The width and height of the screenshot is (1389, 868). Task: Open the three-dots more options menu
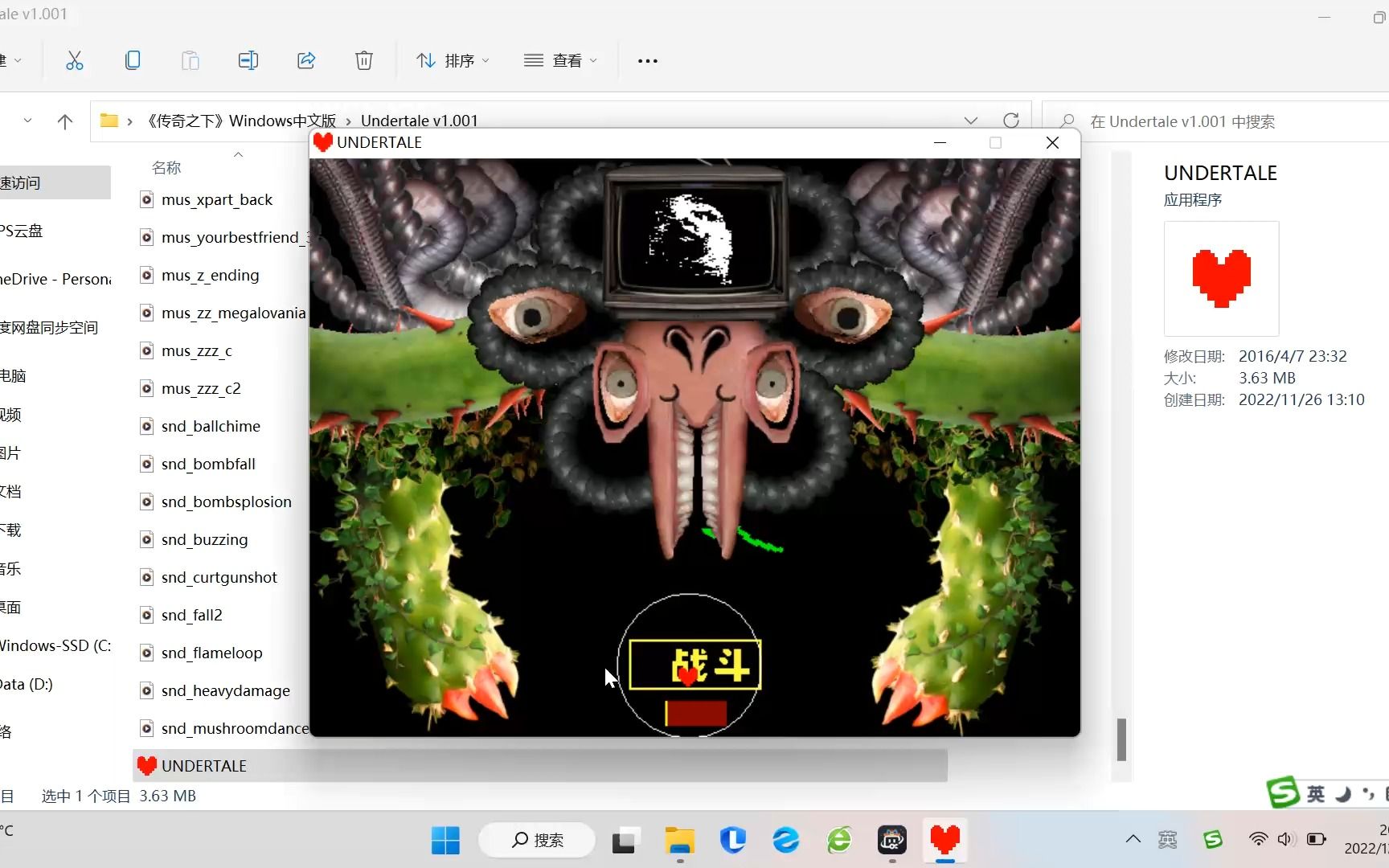[x=648, y=60]
